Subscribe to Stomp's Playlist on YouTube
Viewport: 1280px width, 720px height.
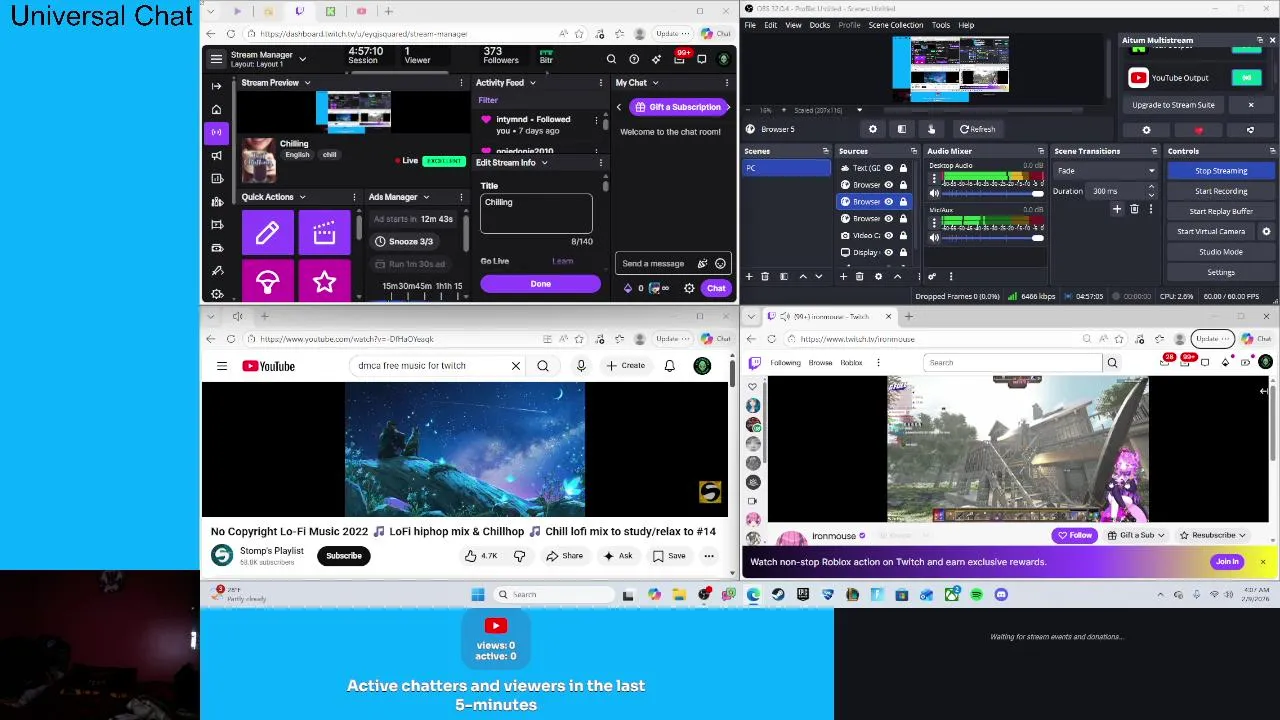(343, 556)
